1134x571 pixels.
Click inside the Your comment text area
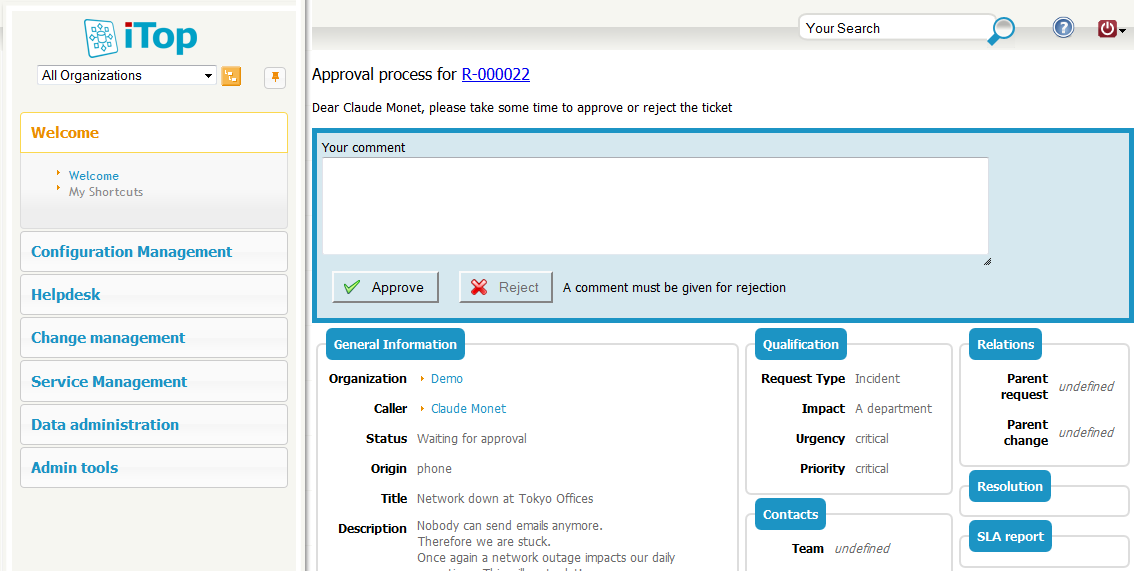(x=655, y=206)
